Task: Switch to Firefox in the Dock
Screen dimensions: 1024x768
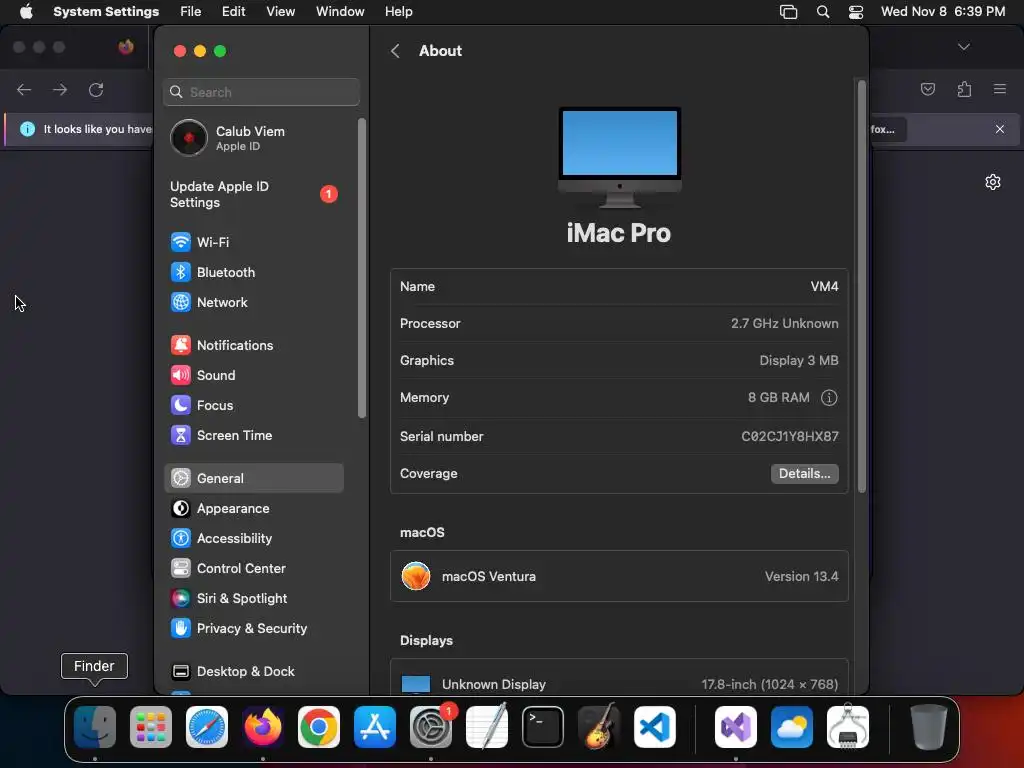Action: (x=263, y=727)
